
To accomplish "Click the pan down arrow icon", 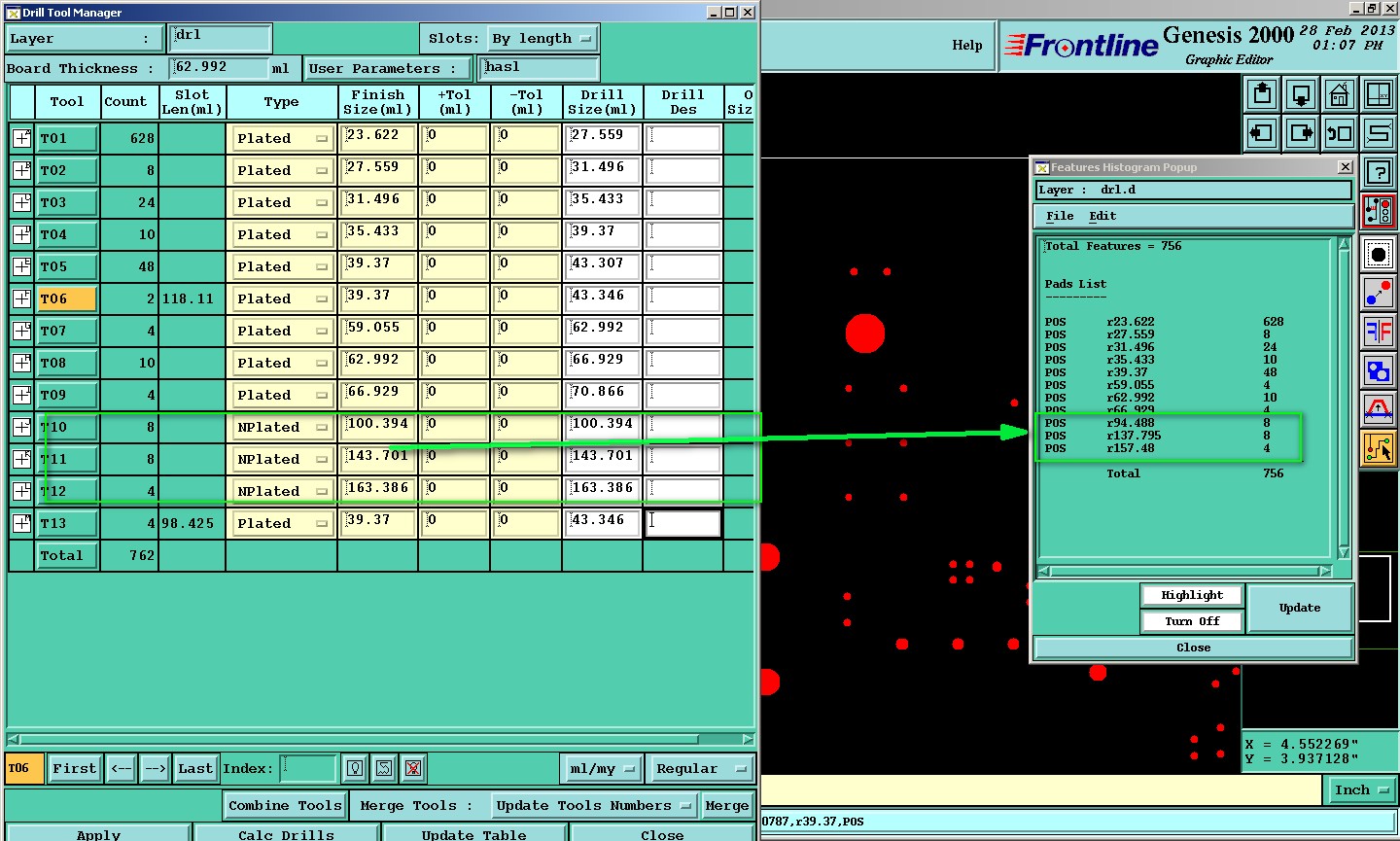I will (x=1301, y=94).
